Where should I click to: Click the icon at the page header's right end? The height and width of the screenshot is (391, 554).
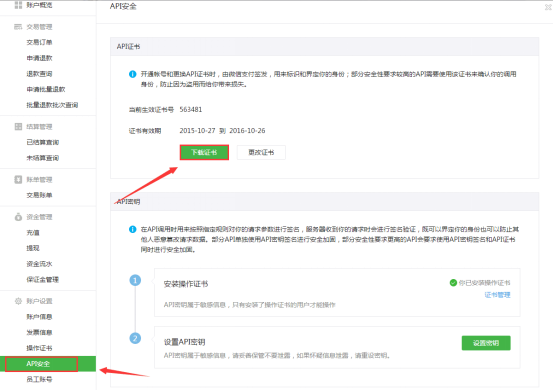pos(548,7)
